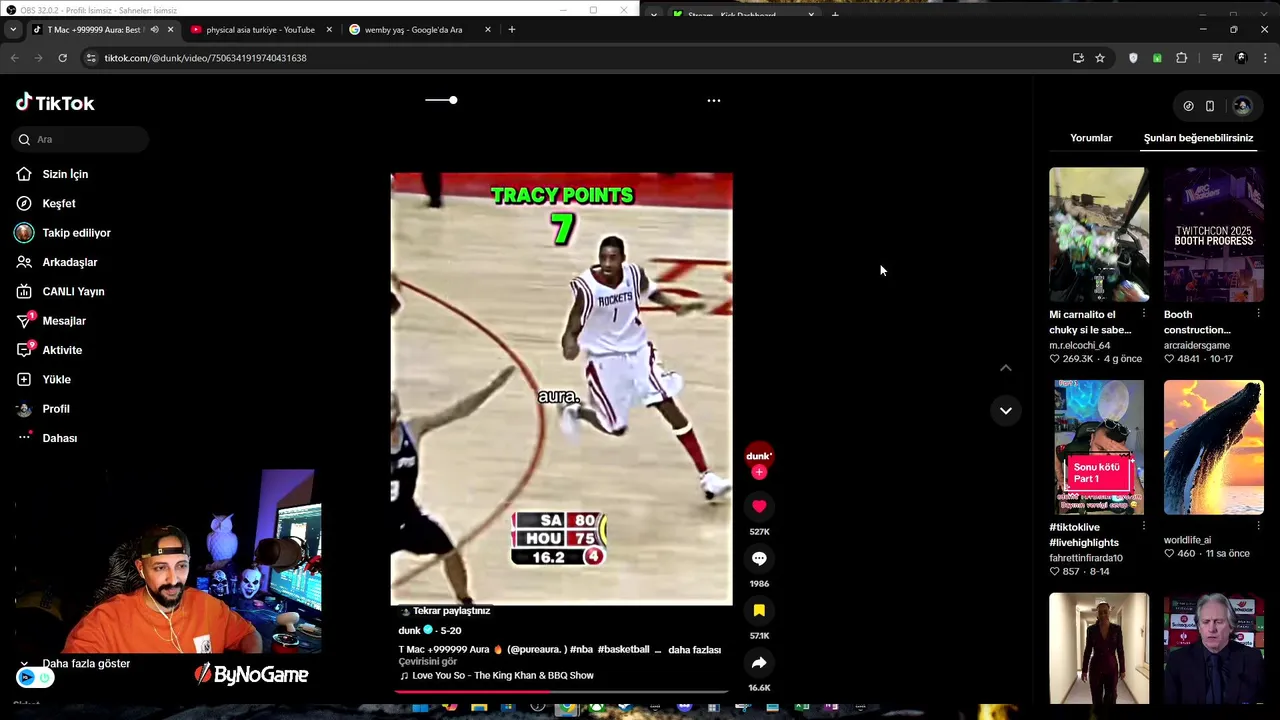The image size is (1280, 720).
Task: Open Mi carnalito el chuky thumbnail
Action: coord(1099,234)
